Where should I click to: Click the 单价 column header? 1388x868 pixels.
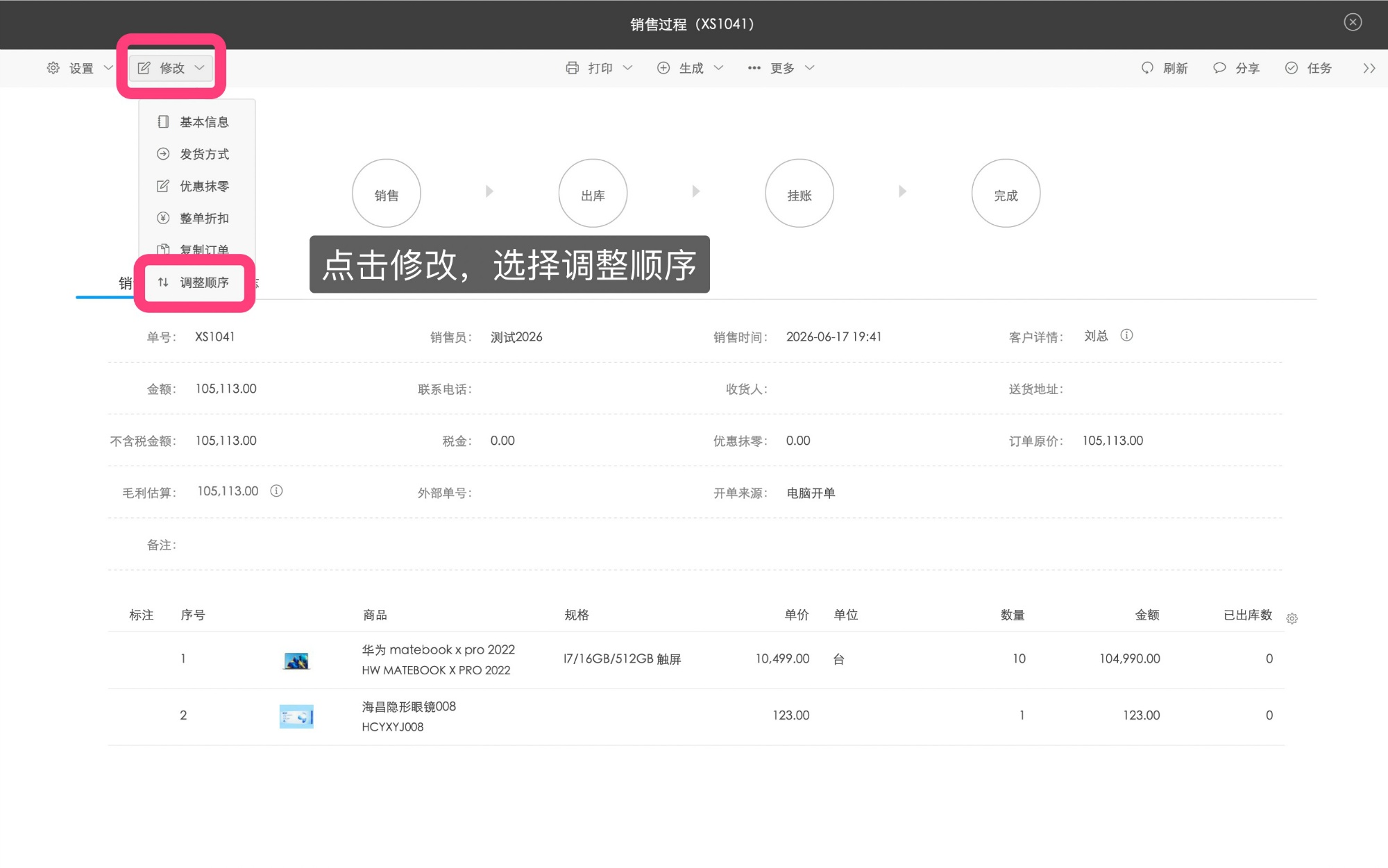coord(797,615)
